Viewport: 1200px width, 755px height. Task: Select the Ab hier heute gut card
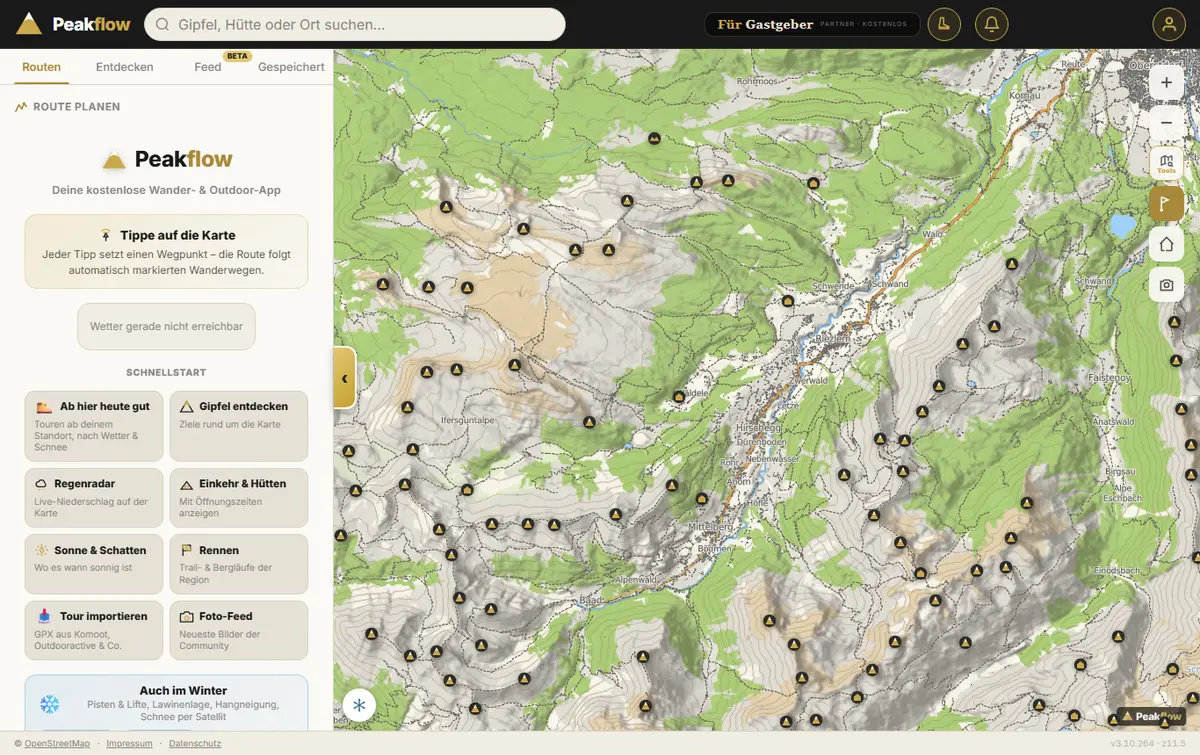click(x=94, y=426)
